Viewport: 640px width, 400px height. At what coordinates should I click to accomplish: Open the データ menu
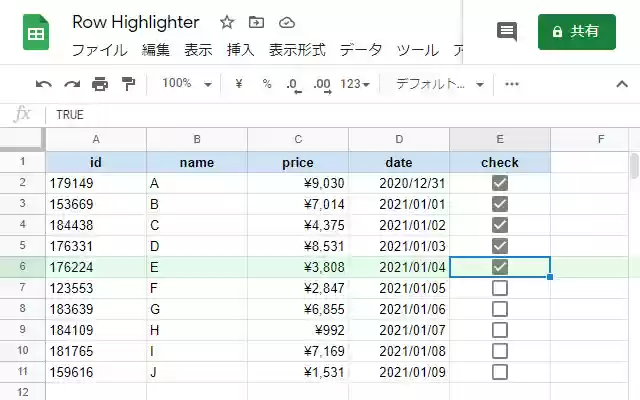click(361, 51)
